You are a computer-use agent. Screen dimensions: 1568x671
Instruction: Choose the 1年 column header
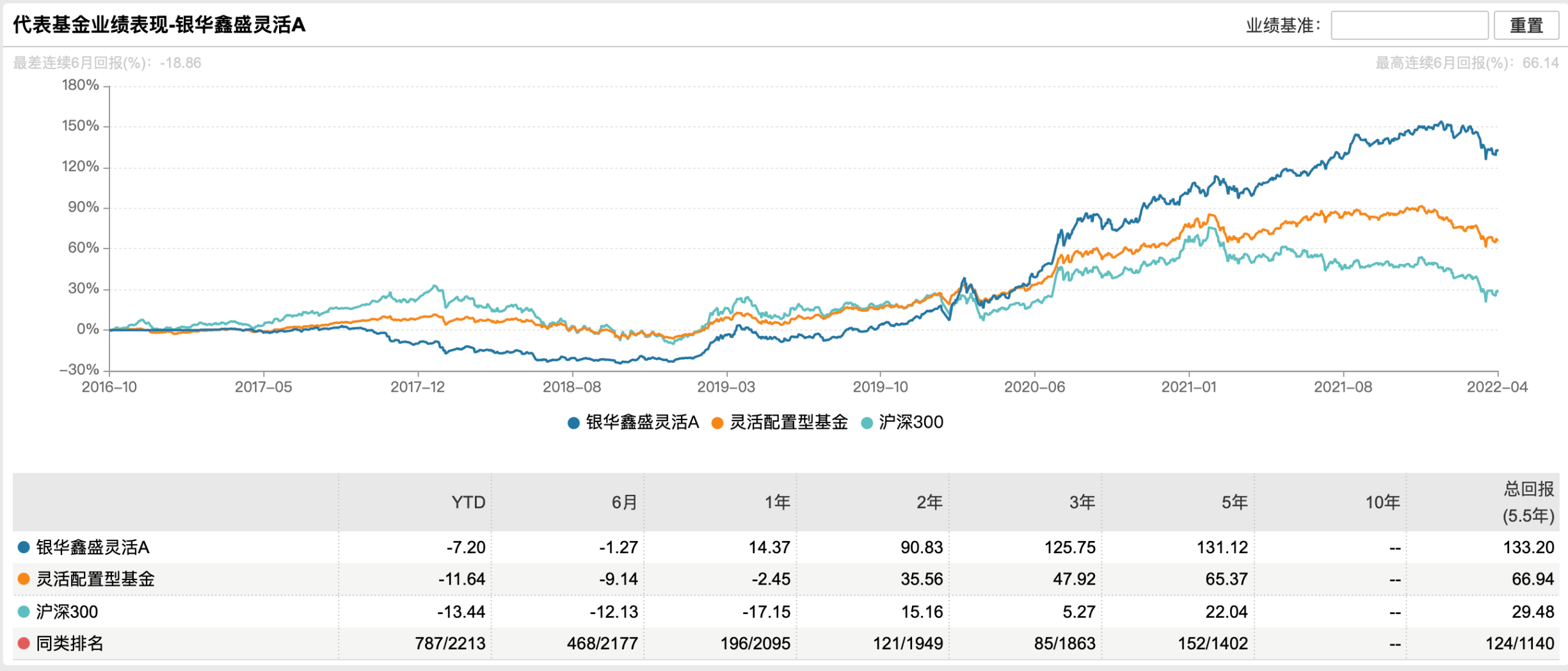(777, 503)
